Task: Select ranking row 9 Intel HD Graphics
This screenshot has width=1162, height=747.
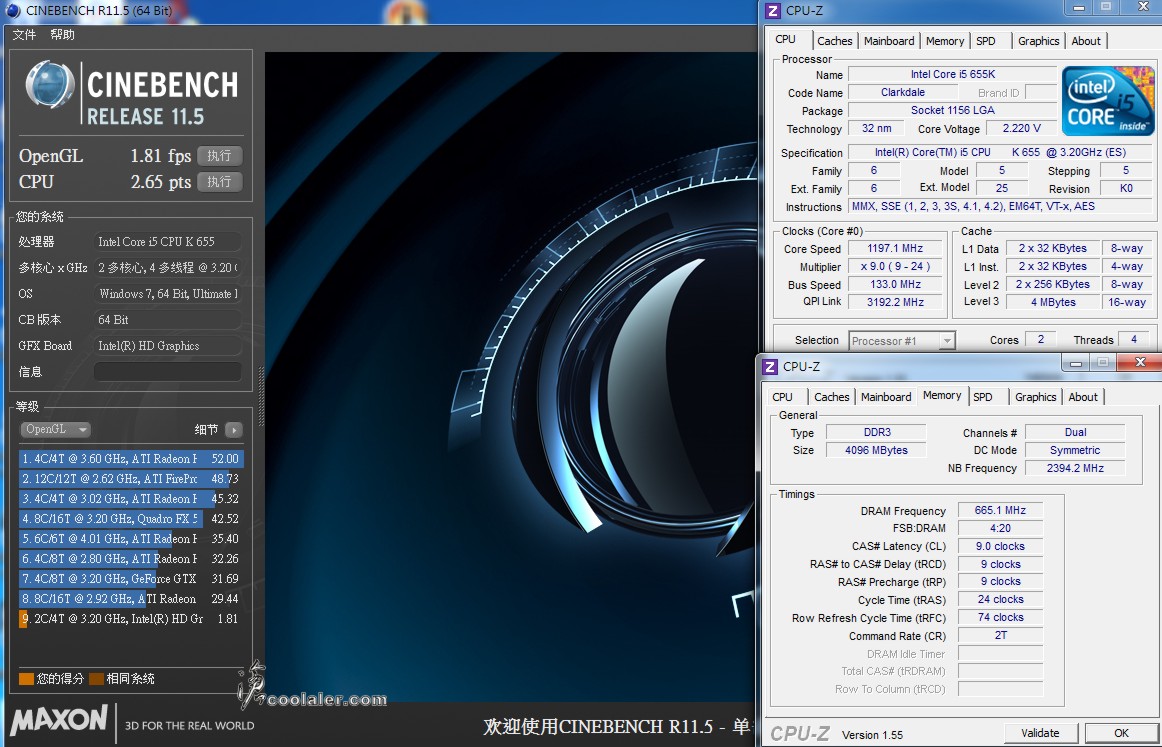Action: pos(131,619)
